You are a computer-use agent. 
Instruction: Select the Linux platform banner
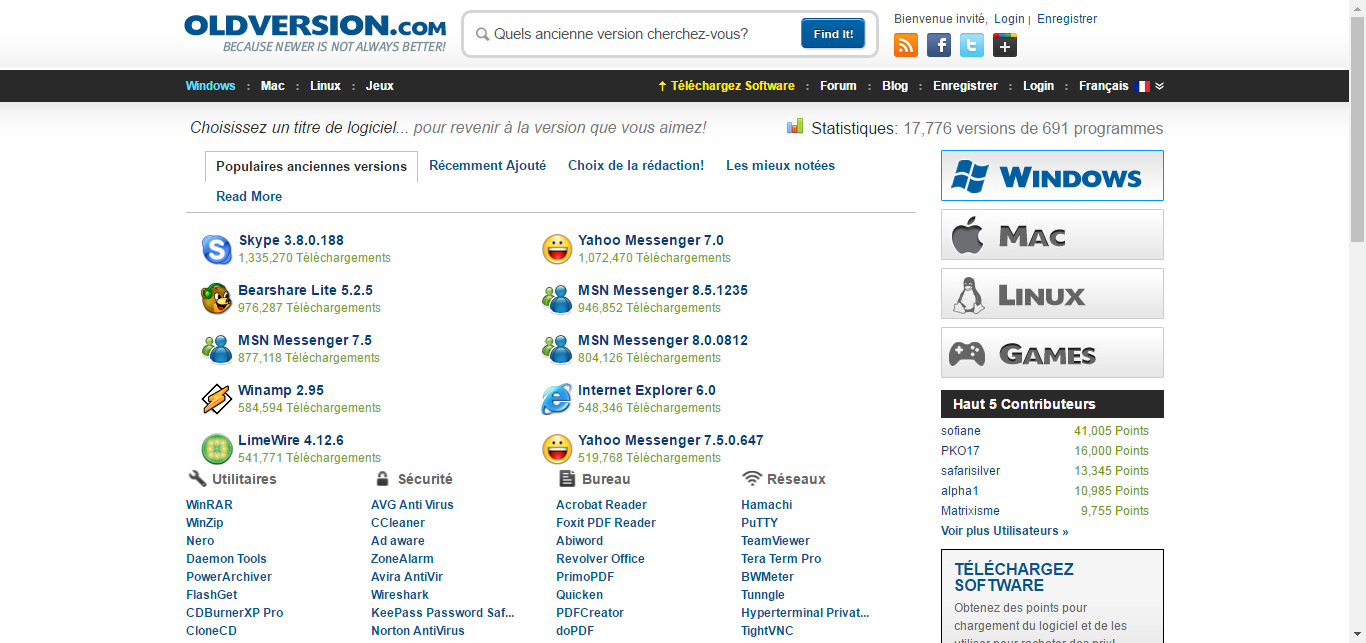coord(1052,293)
